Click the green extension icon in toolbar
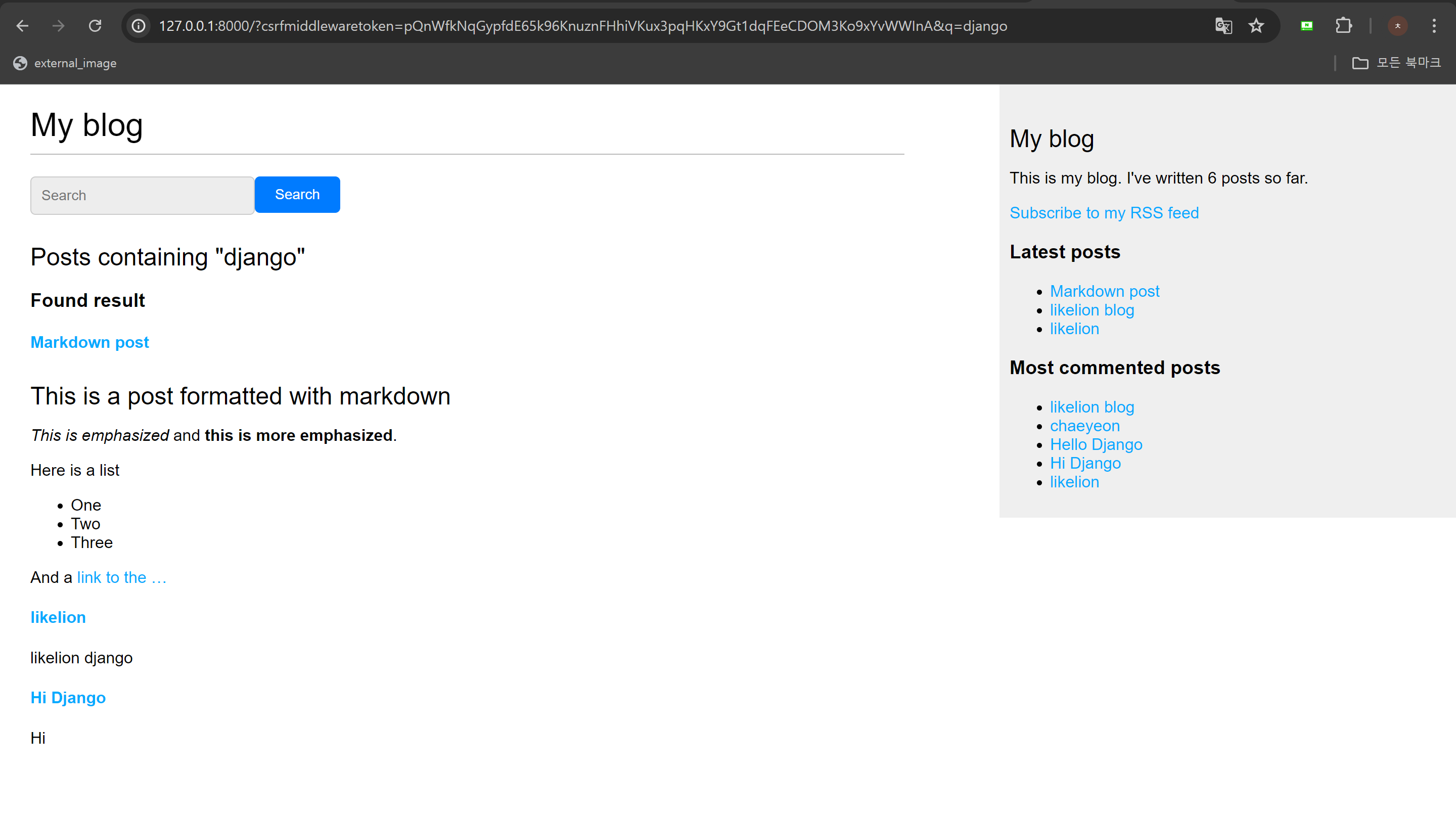1456x818 pixels. tap(1306, 26)
